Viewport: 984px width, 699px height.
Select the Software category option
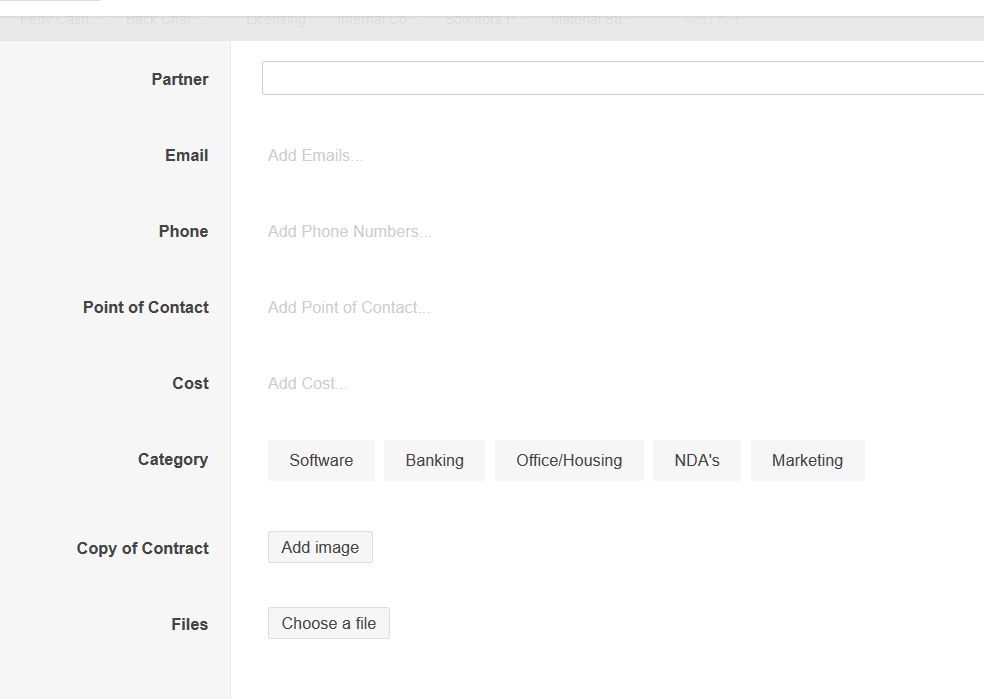pos(321,461)
